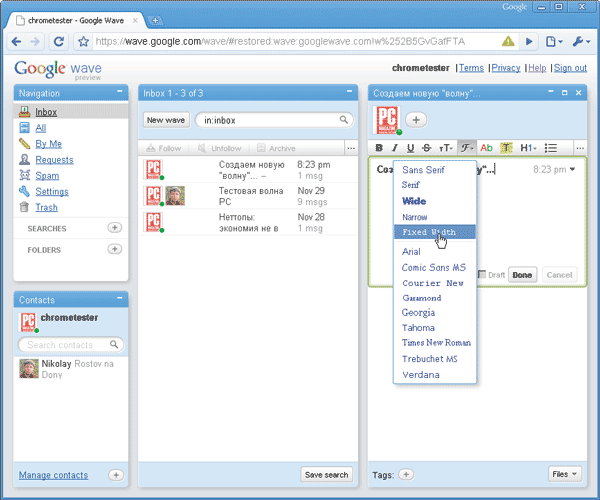Click Manage contacts link

pos(54,475)
